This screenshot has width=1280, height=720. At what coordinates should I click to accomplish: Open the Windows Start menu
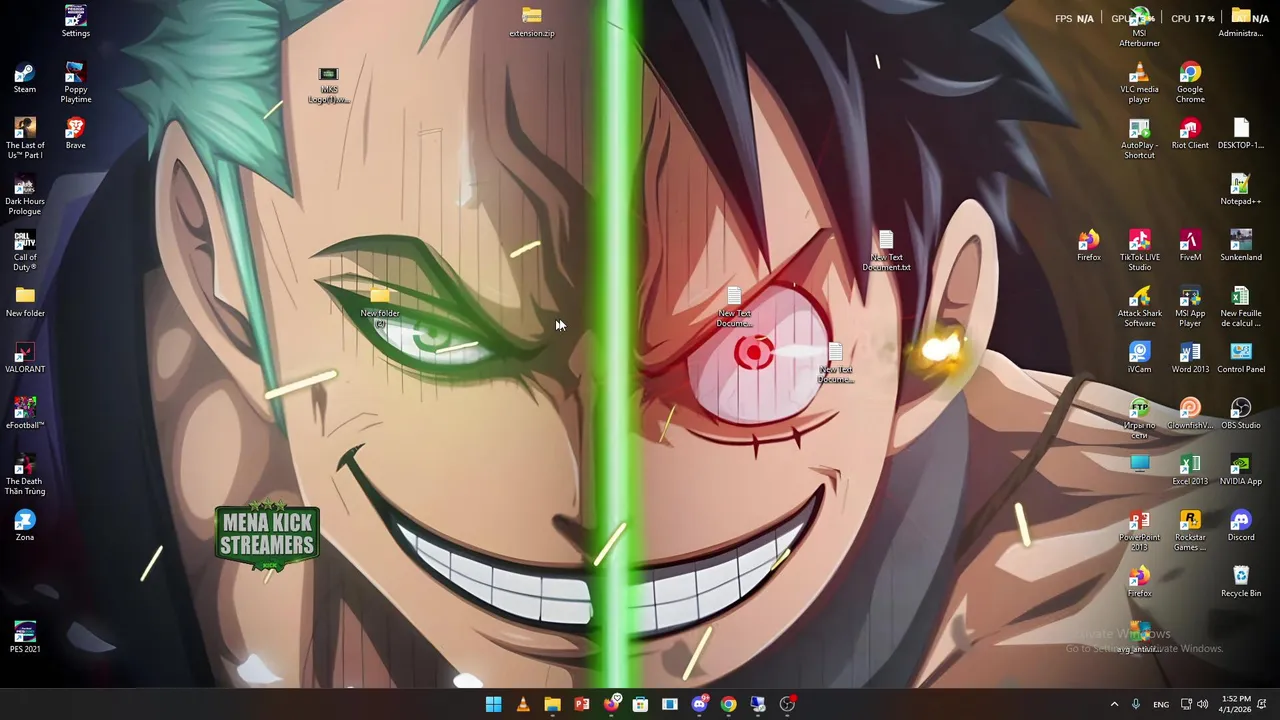(x=493, y=704)
